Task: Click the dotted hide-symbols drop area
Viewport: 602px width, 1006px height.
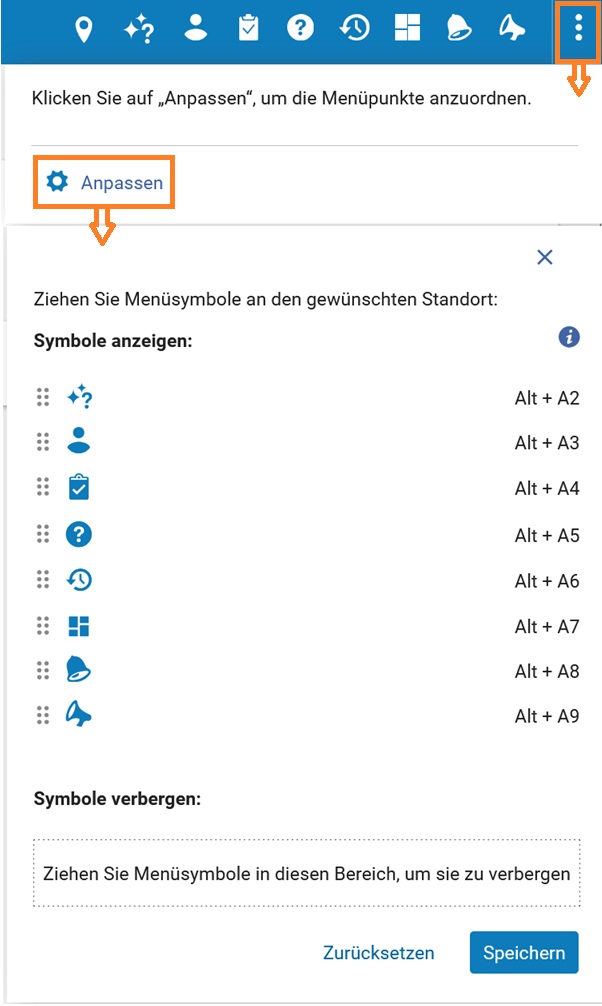Action: (x=307, y=873)
